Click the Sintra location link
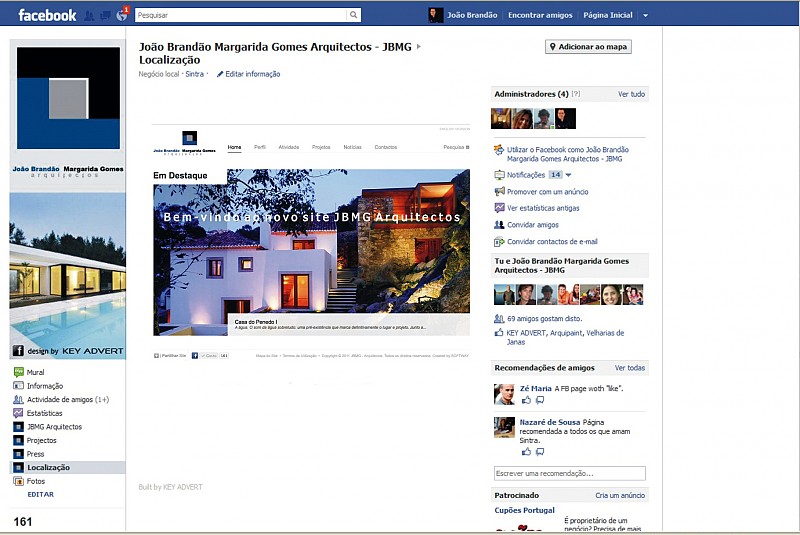This screenshot has width=800, height=535. (x=194, y=74)
